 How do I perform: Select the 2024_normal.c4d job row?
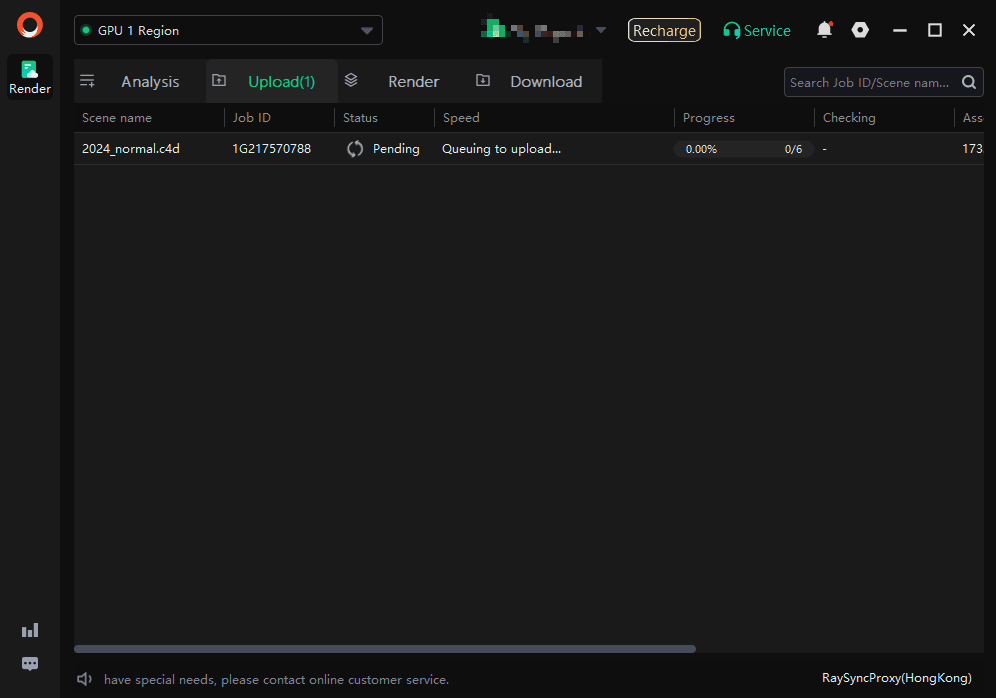[131, 149]
